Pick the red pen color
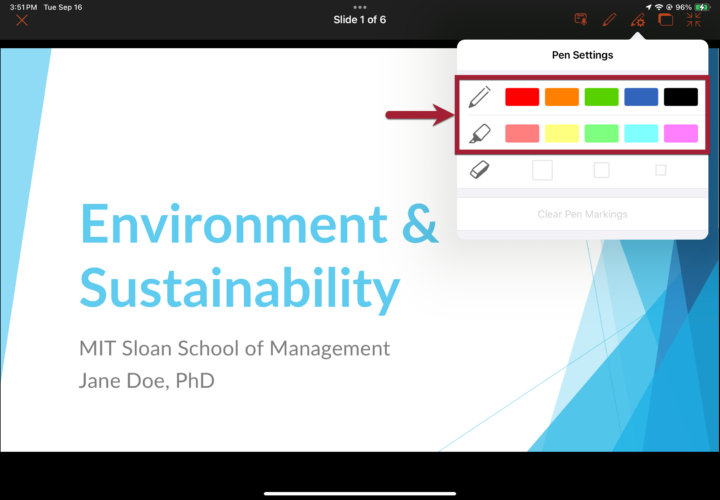This screenshot has height=500, width=720. (522, 97)
